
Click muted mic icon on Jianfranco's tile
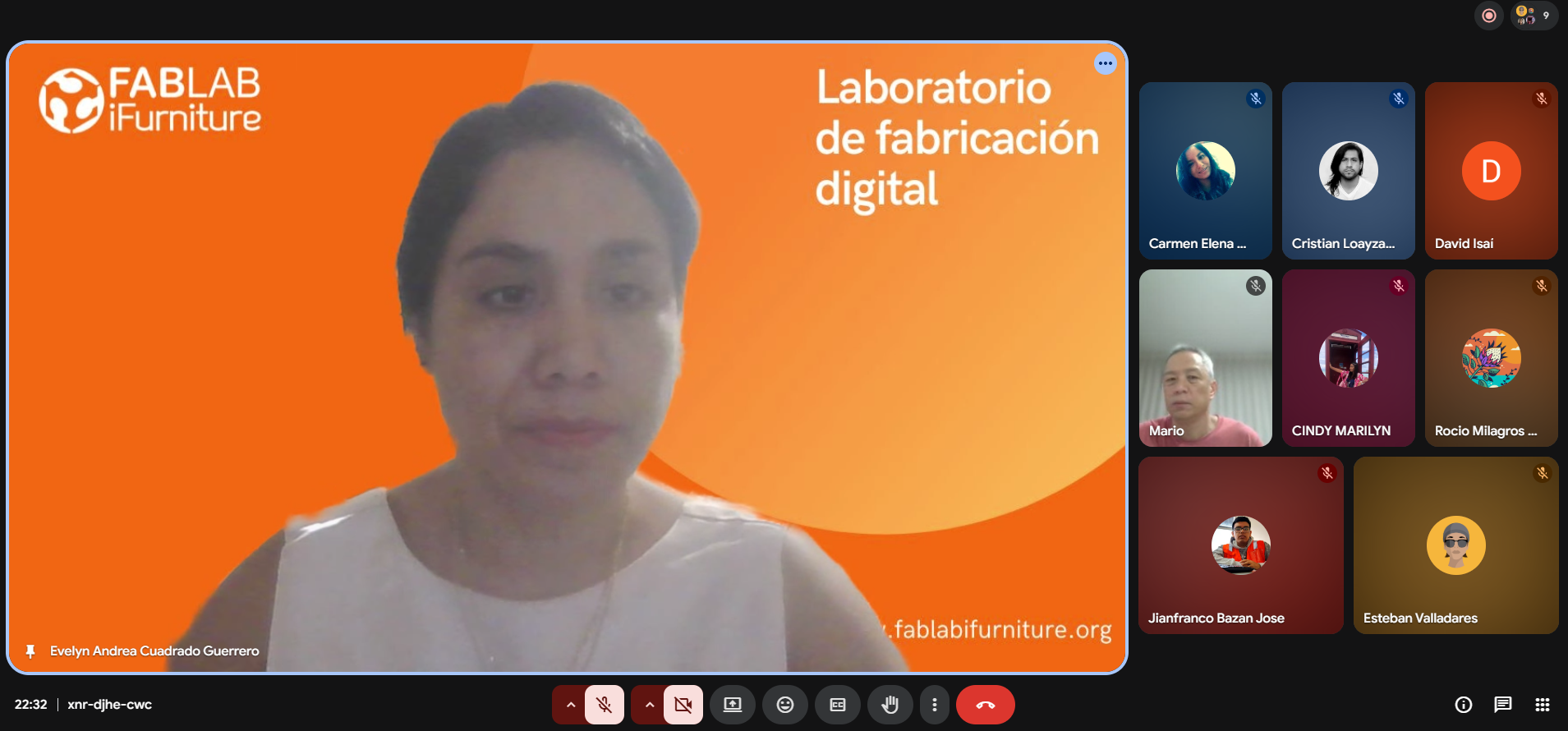click(1327, 473)
